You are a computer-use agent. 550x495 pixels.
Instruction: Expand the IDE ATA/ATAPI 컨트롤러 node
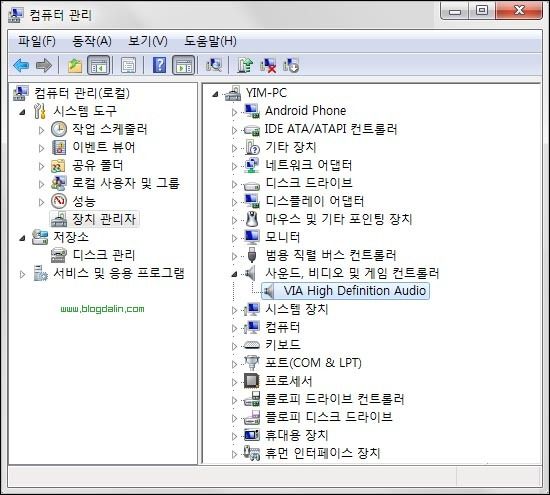coord(234,130)
